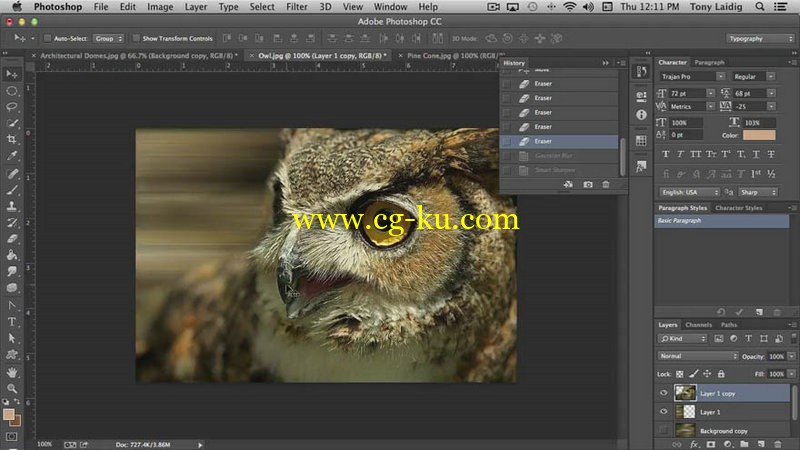This screenshot has height=450, width=800.
Task: Select the Quick Selection tool
Action: tap(12, 123)
